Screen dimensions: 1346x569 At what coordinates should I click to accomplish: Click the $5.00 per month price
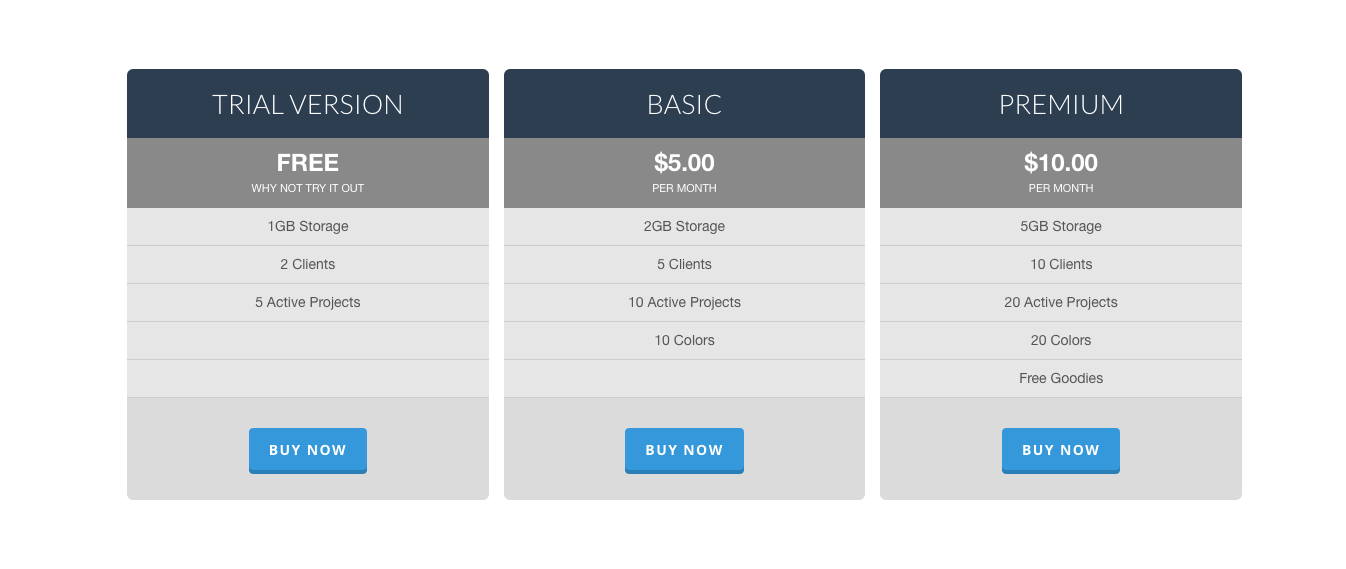(684, 173)
